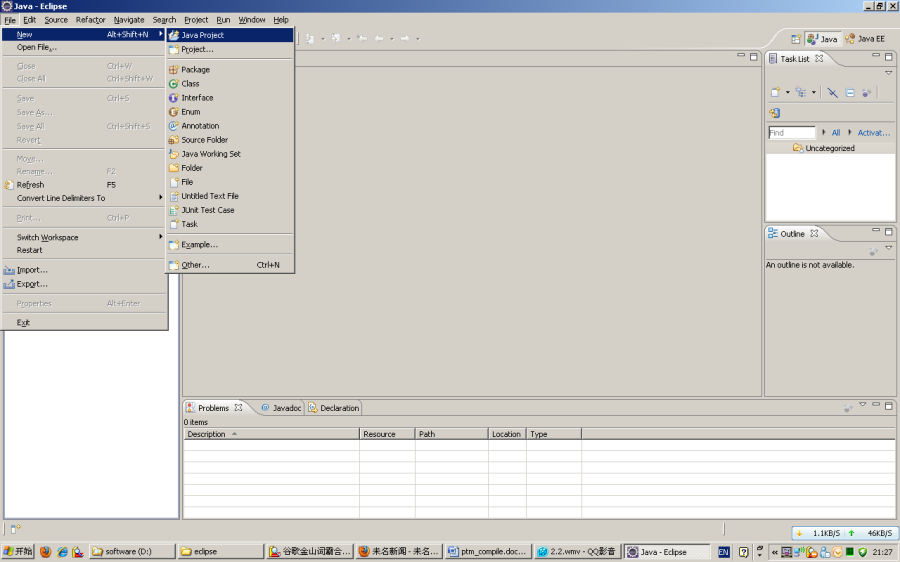Open Import... wizard
This screenshot has height=562, width=900.
click(84, 270)
